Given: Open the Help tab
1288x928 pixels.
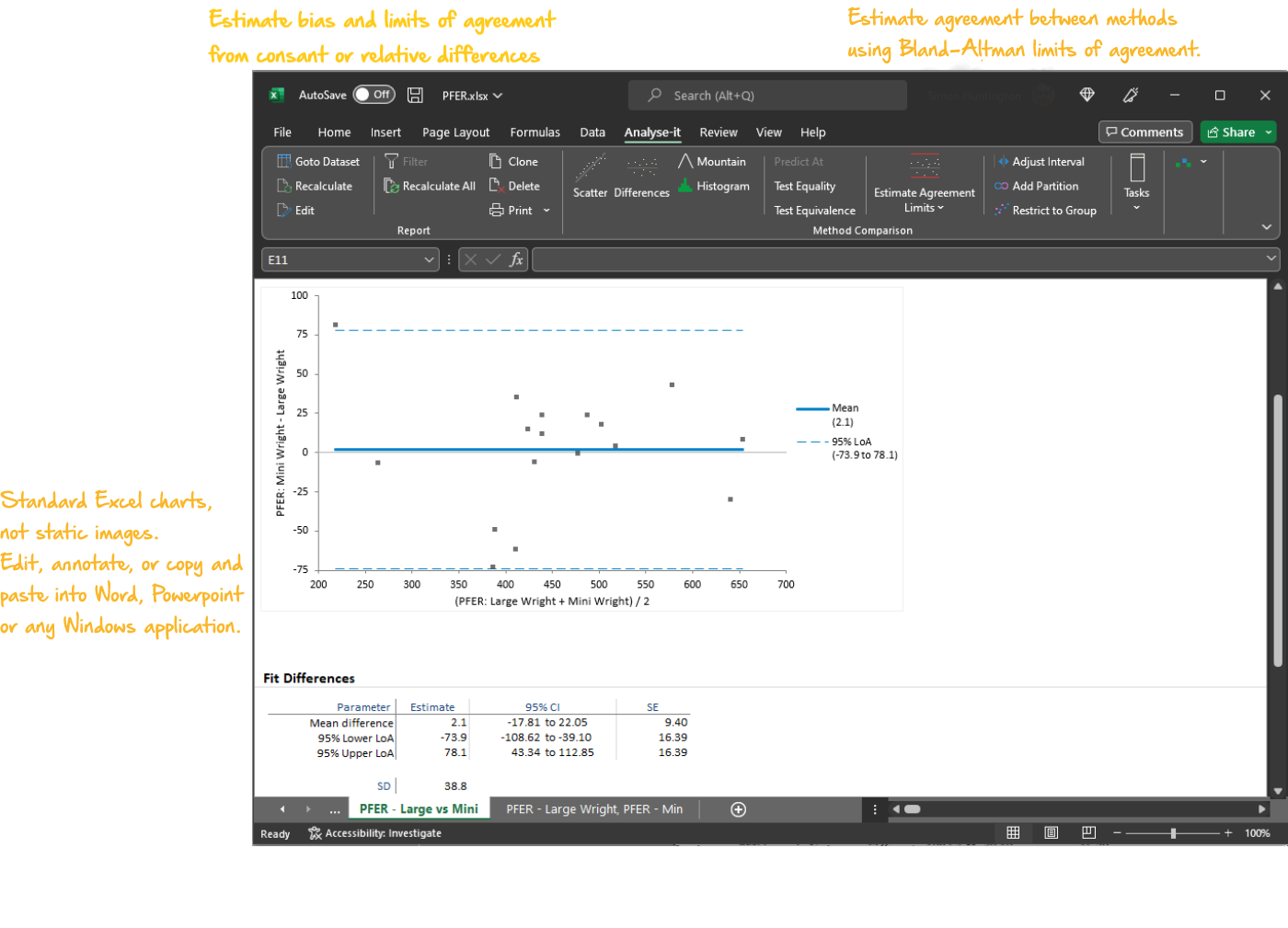Looking at the screenshot, I should tap(812, 132).
